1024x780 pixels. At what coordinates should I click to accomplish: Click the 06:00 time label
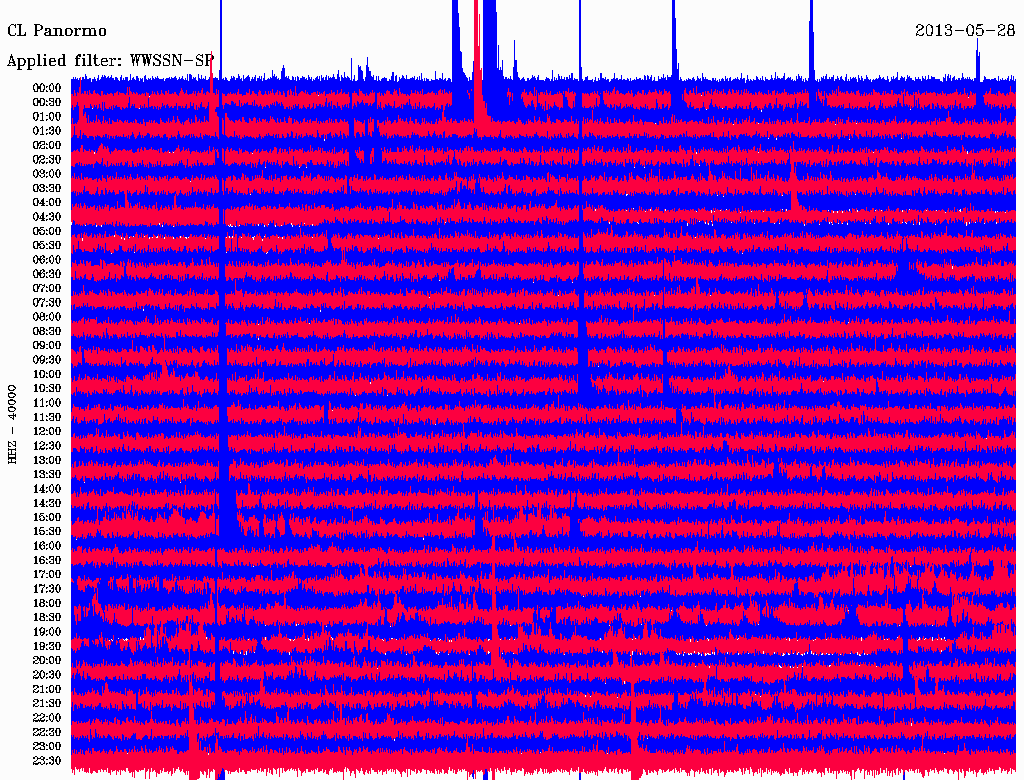pos(47,260)
